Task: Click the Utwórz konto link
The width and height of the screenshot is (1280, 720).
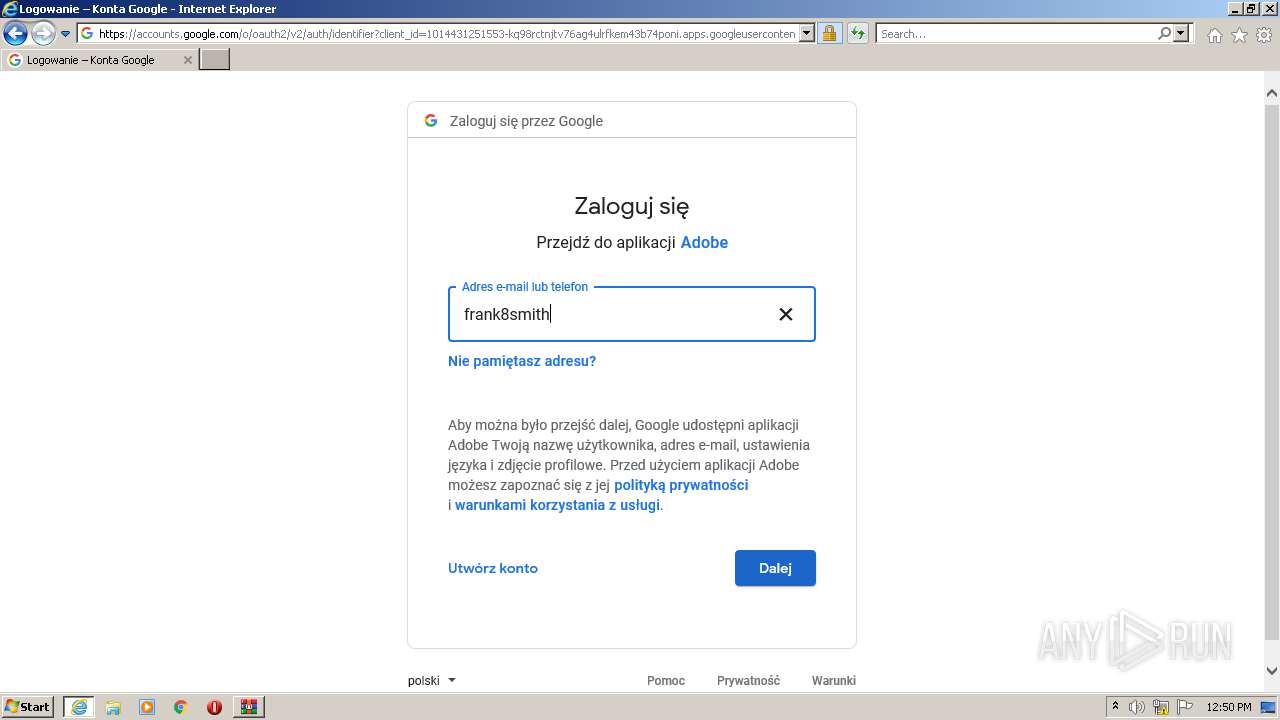Action: pos(493,568)
